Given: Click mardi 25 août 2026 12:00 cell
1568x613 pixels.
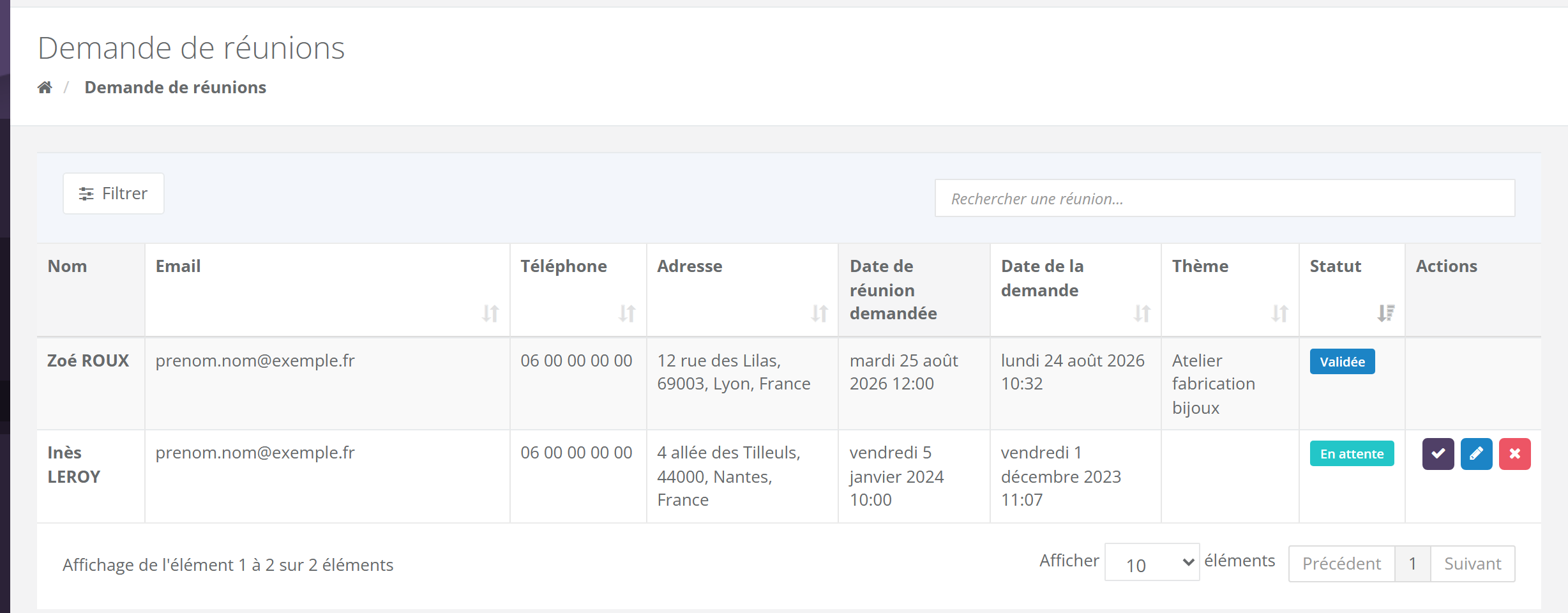Looking at the screenshot, I should click(x=914, y=384).
